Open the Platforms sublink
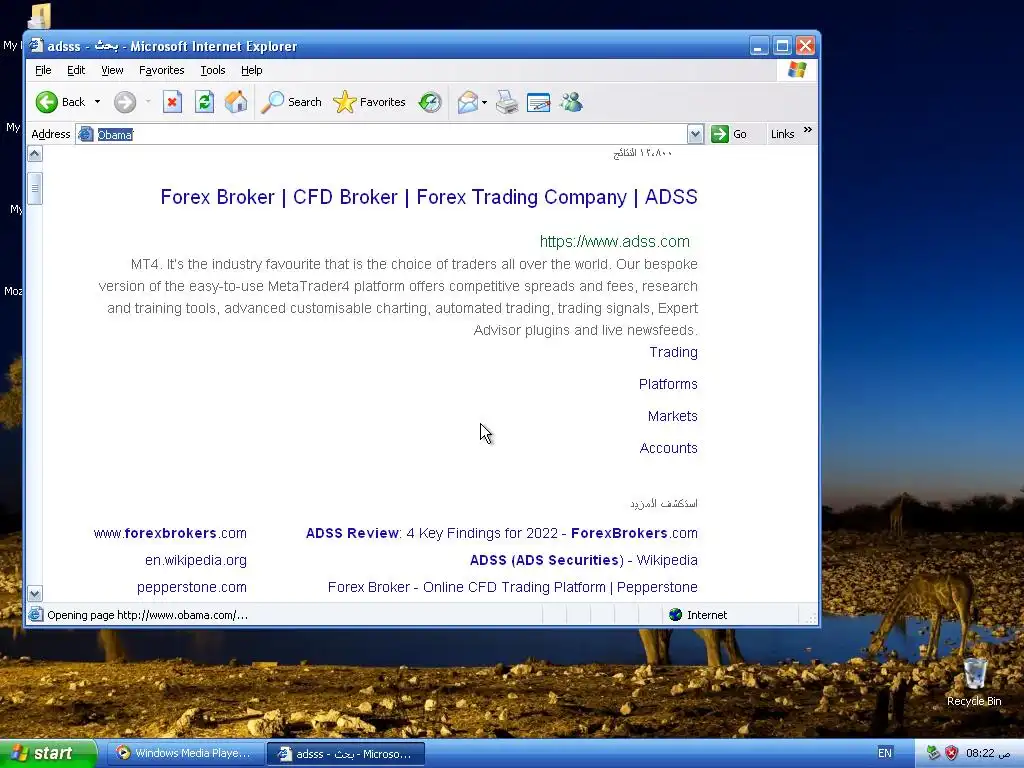1024x768 pixels. pyautogui.click(x=668, y=384)
